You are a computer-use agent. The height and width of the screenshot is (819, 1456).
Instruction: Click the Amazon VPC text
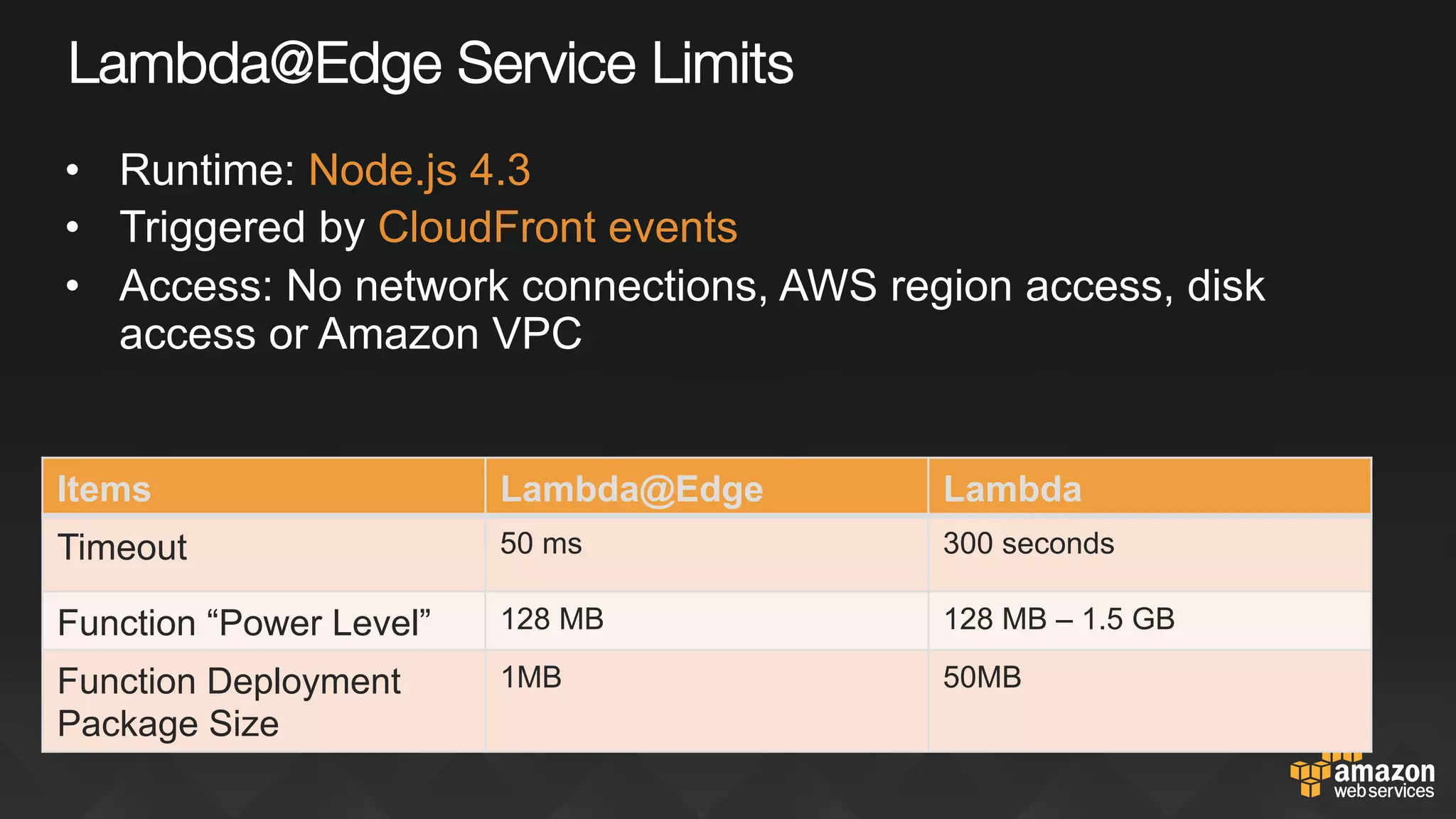[x=449, y=334]
